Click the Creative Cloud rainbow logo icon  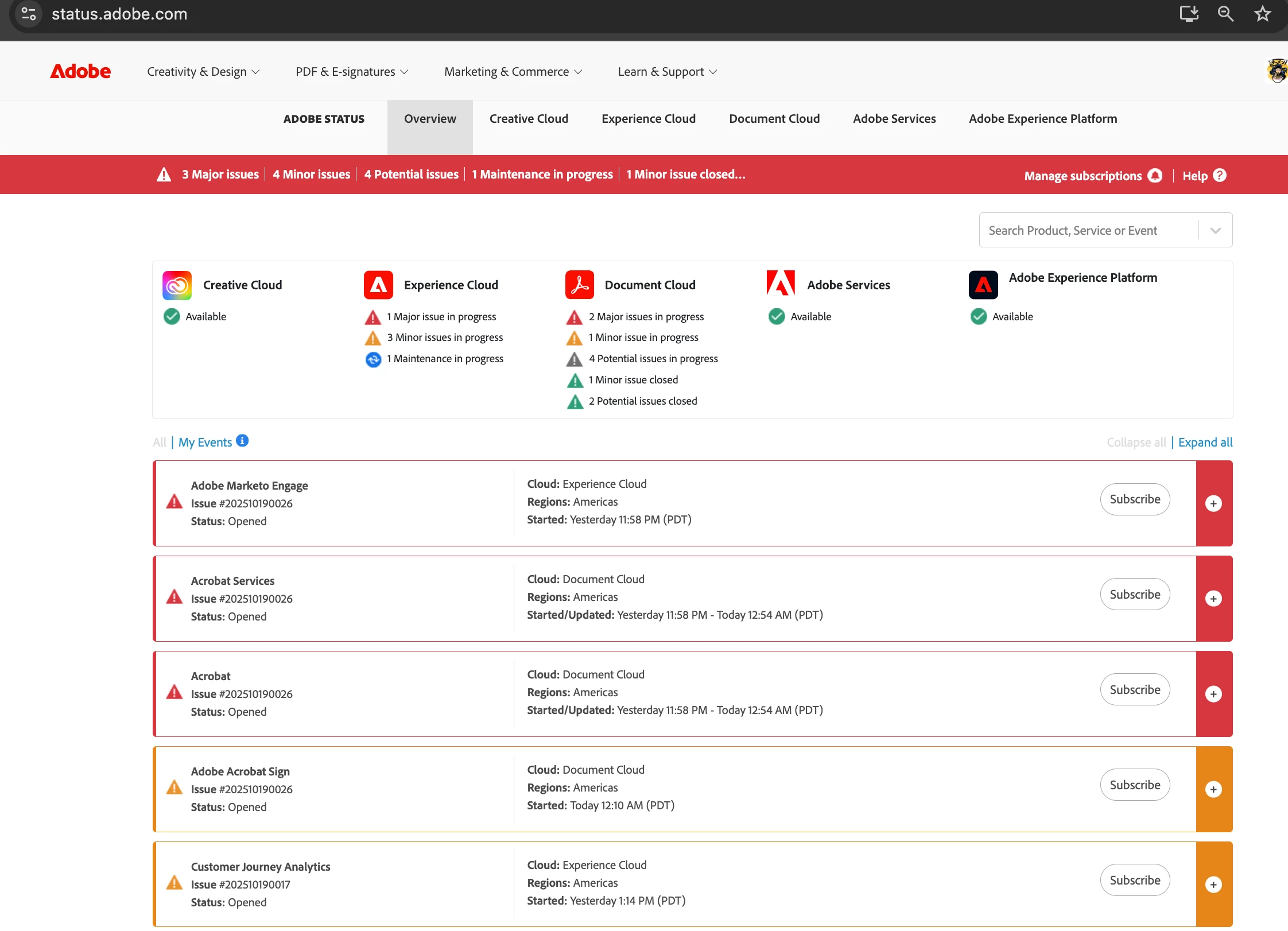177,285
